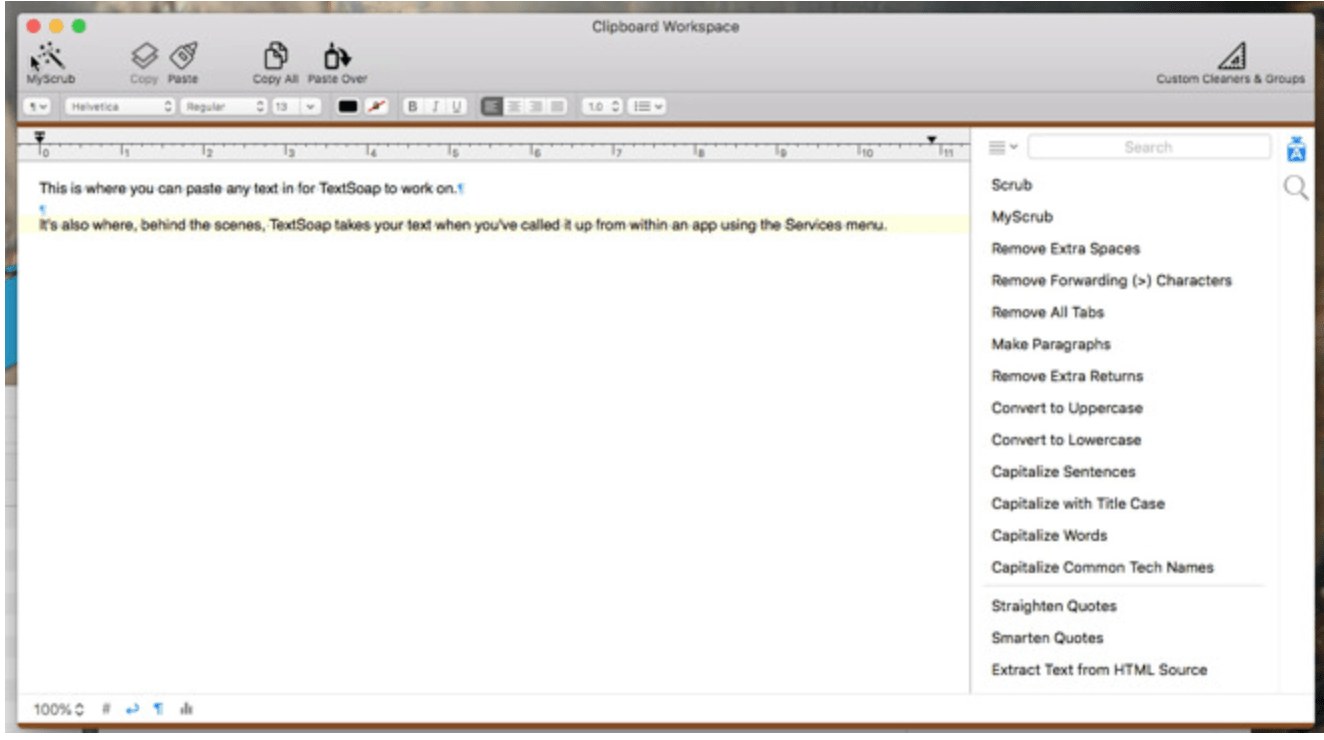Open the Helvetica font family dropdown
This screenshot has height=740, width=1324.
(120, 106)
